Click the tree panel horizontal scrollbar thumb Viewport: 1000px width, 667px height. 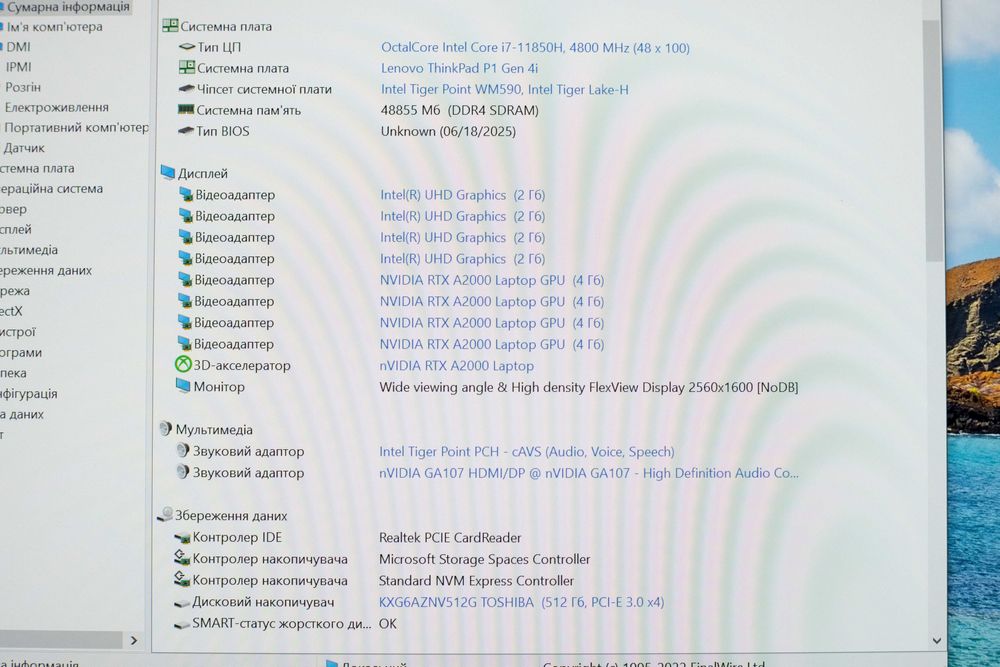(x=61, y=640)
